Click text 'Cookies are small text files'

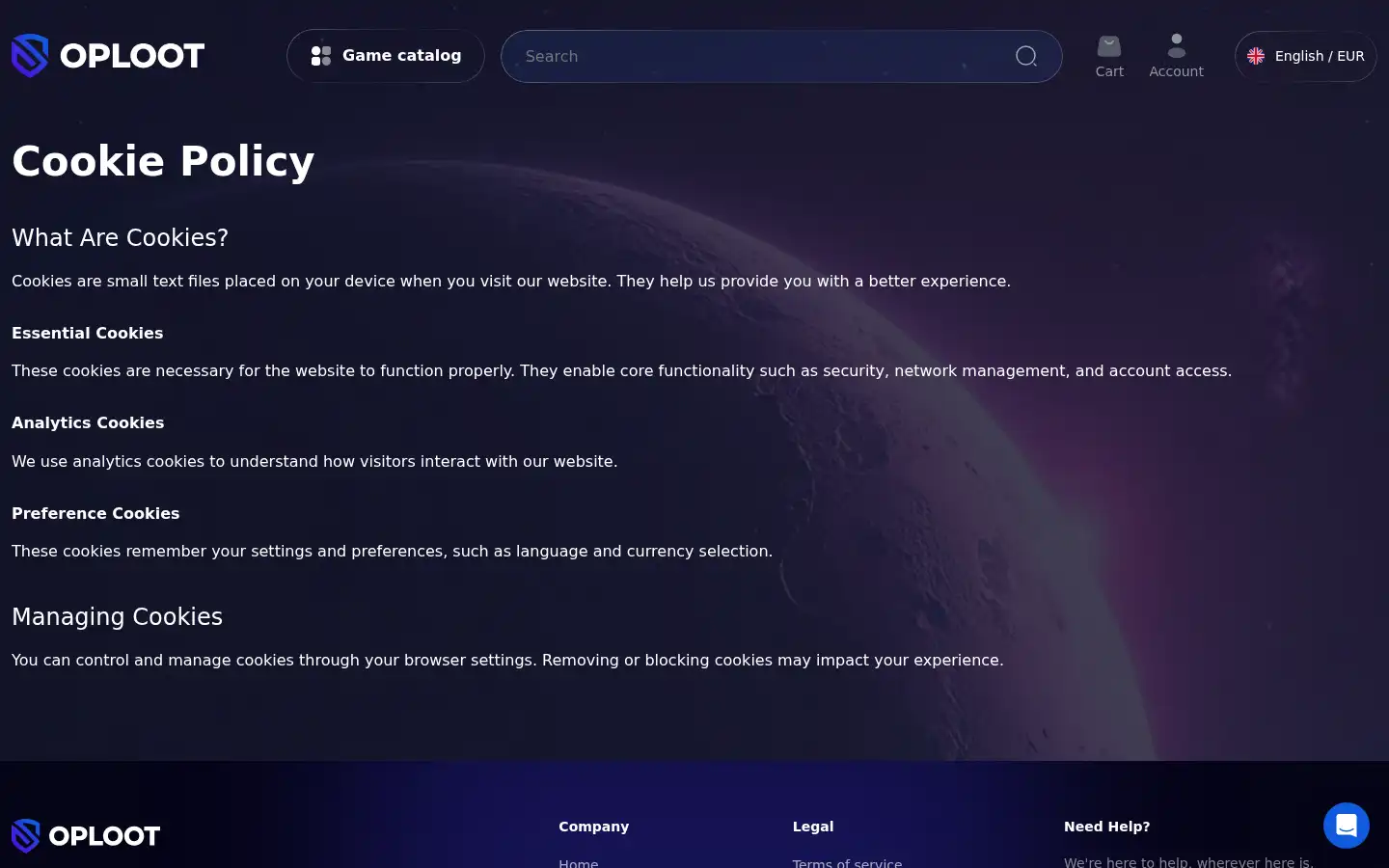[116, 281]
